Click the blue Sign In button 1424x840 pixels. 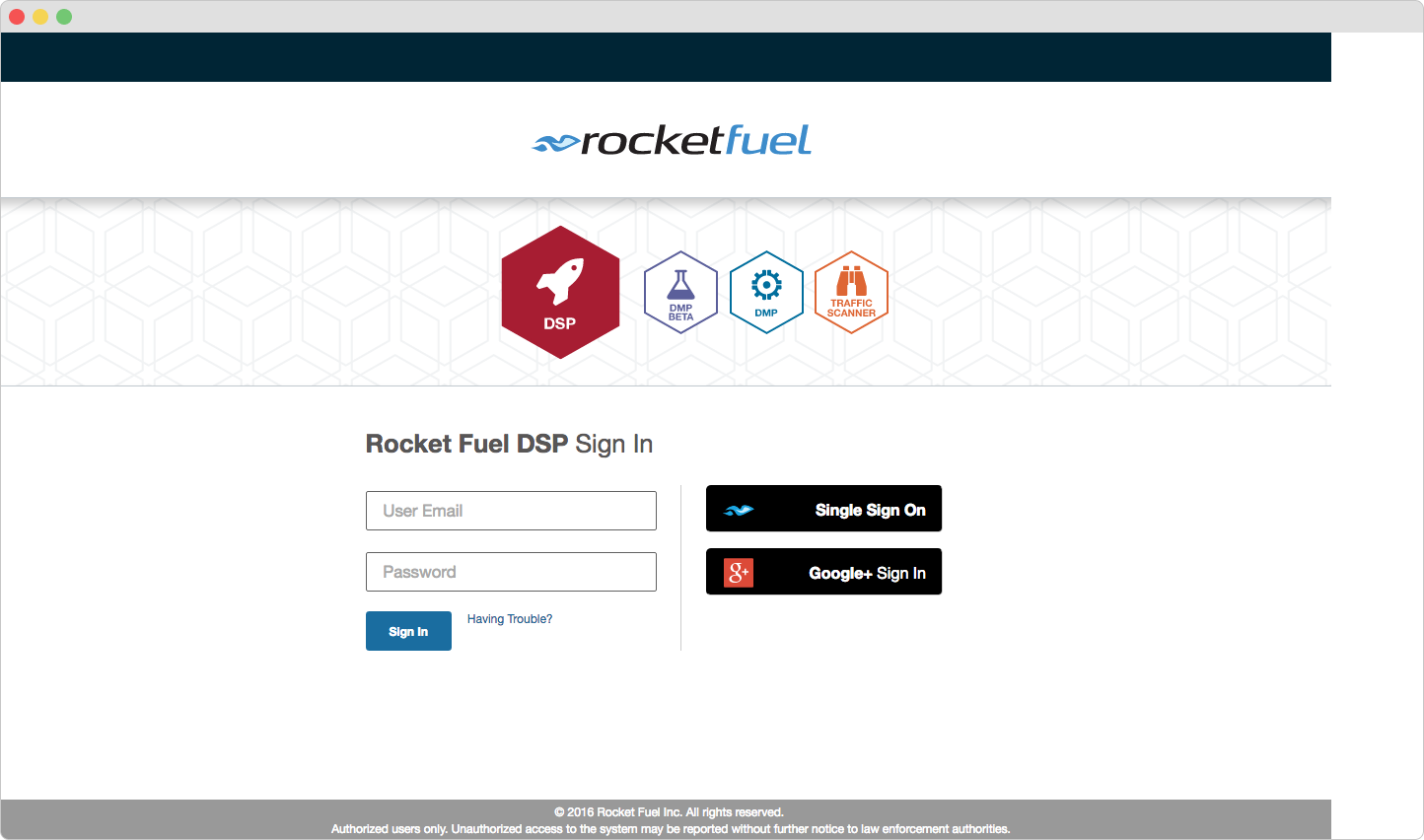click(408, 631)
